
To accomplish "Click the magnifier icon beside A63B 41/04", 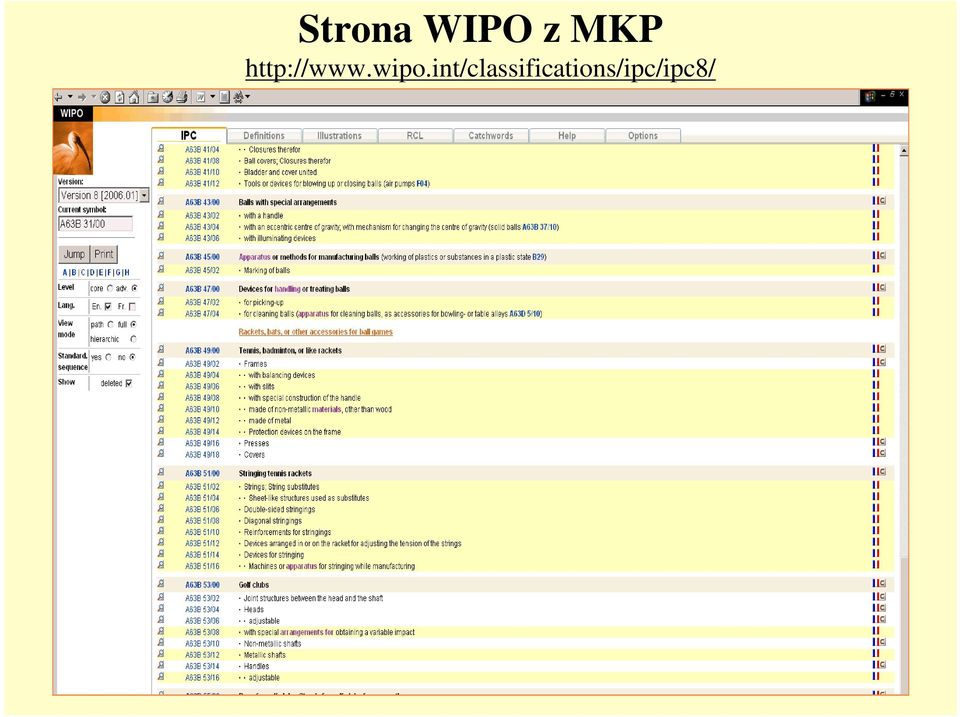I will 161,149.
